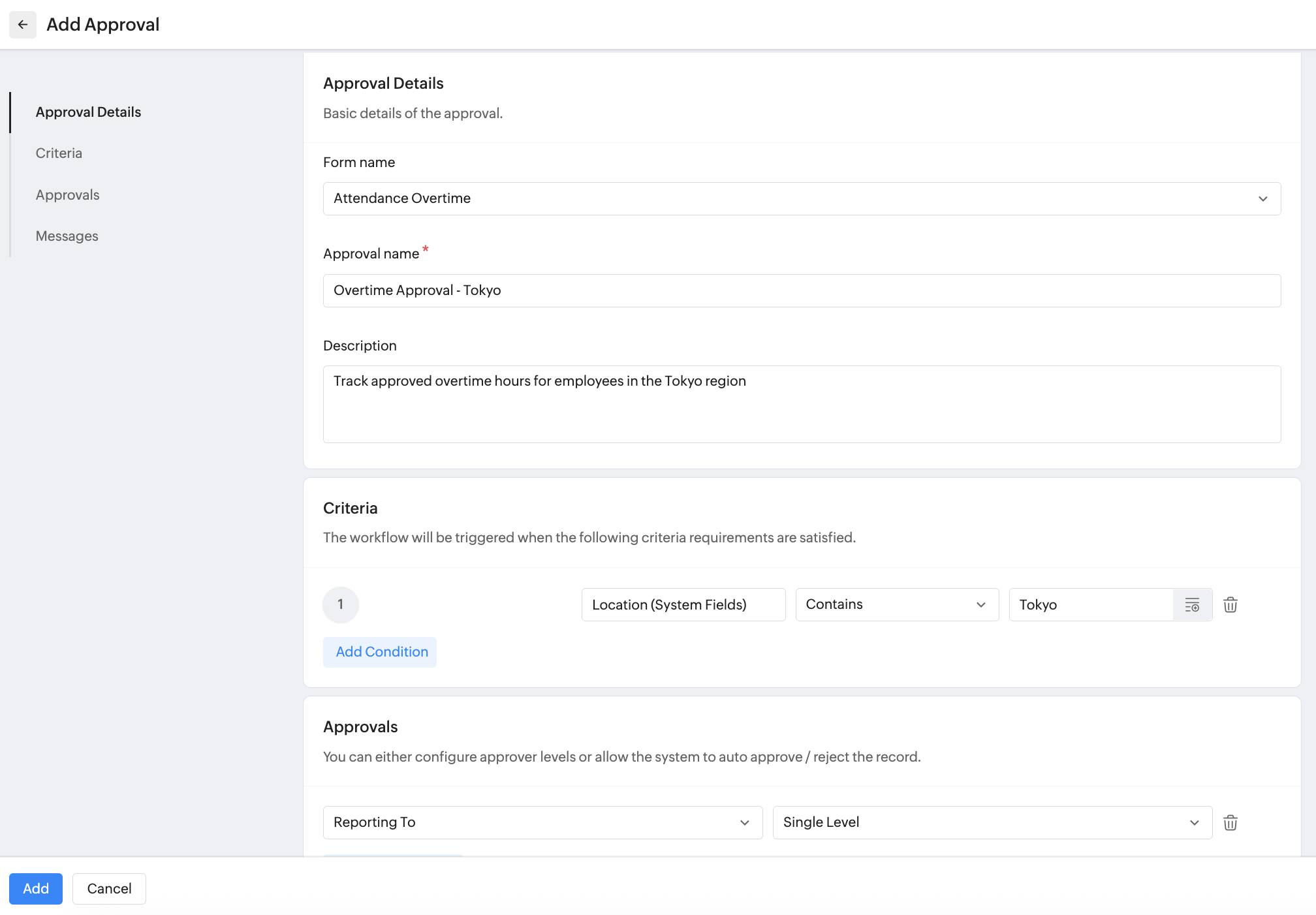The width and height of the screenshot is (1316, 915).
Task: Go to Criteria section in sidebar
Action: (x=59, y=153)
